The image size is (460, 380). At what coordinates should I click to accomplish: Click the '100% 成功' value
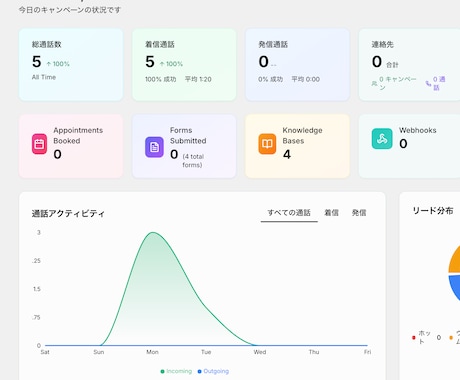click(160, 79)
